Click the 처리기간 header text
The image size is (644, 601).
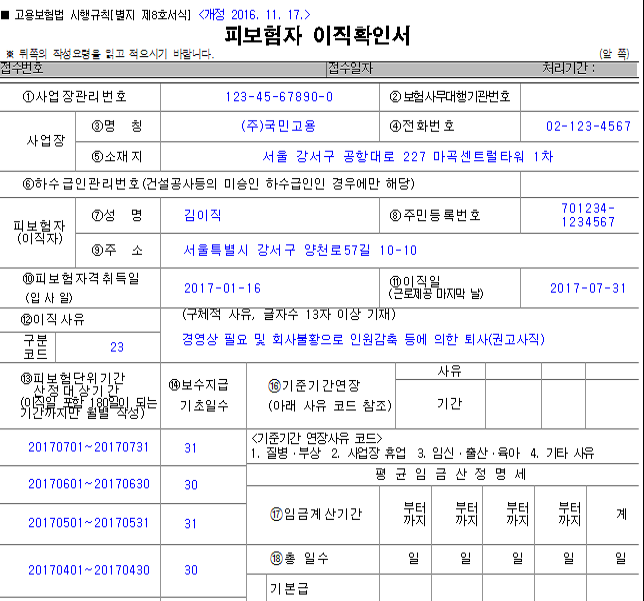[x=568, y=68]
